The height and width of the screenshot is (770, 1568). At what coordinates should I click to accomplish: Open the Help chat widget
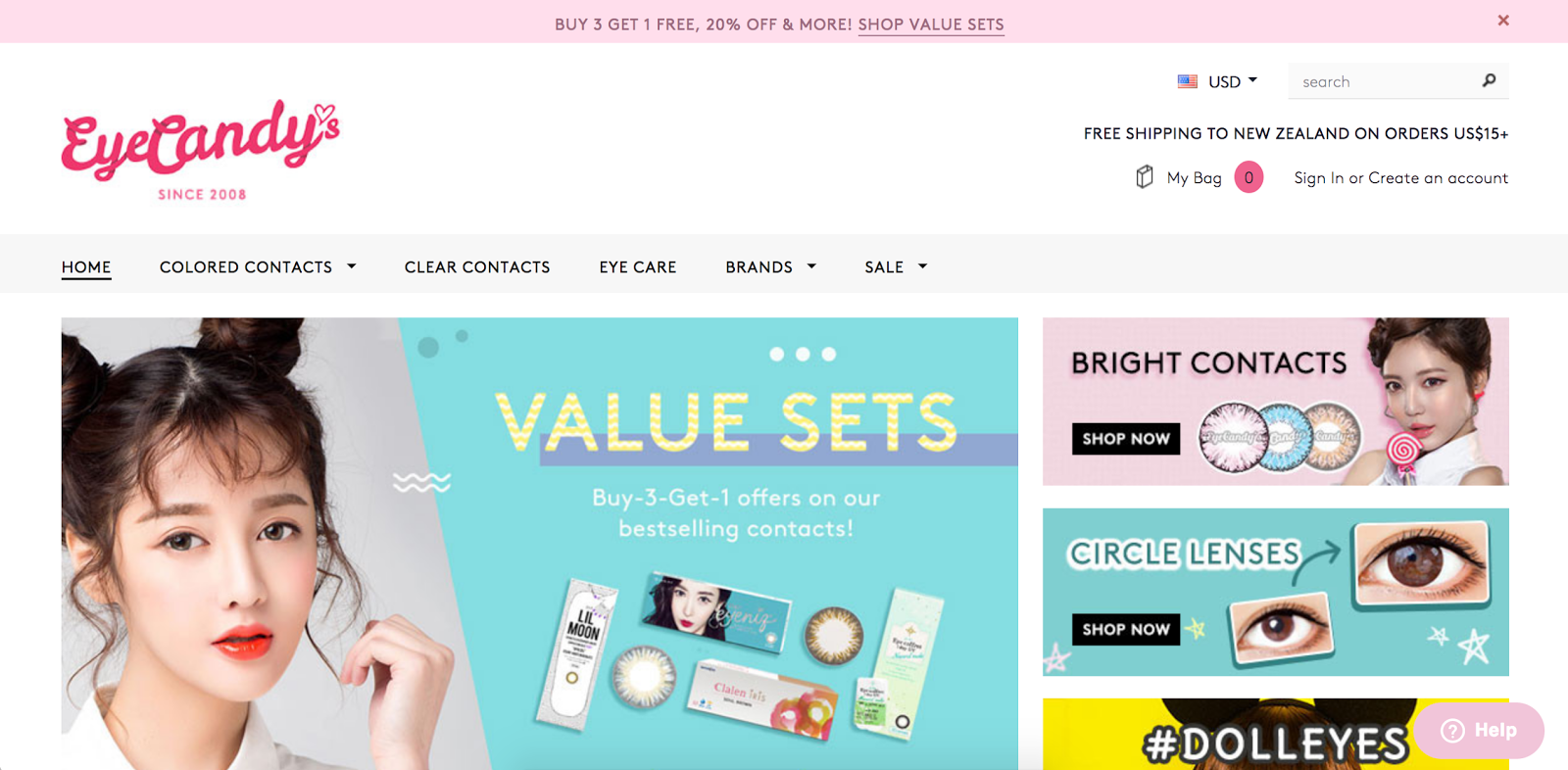(1480, 730)
